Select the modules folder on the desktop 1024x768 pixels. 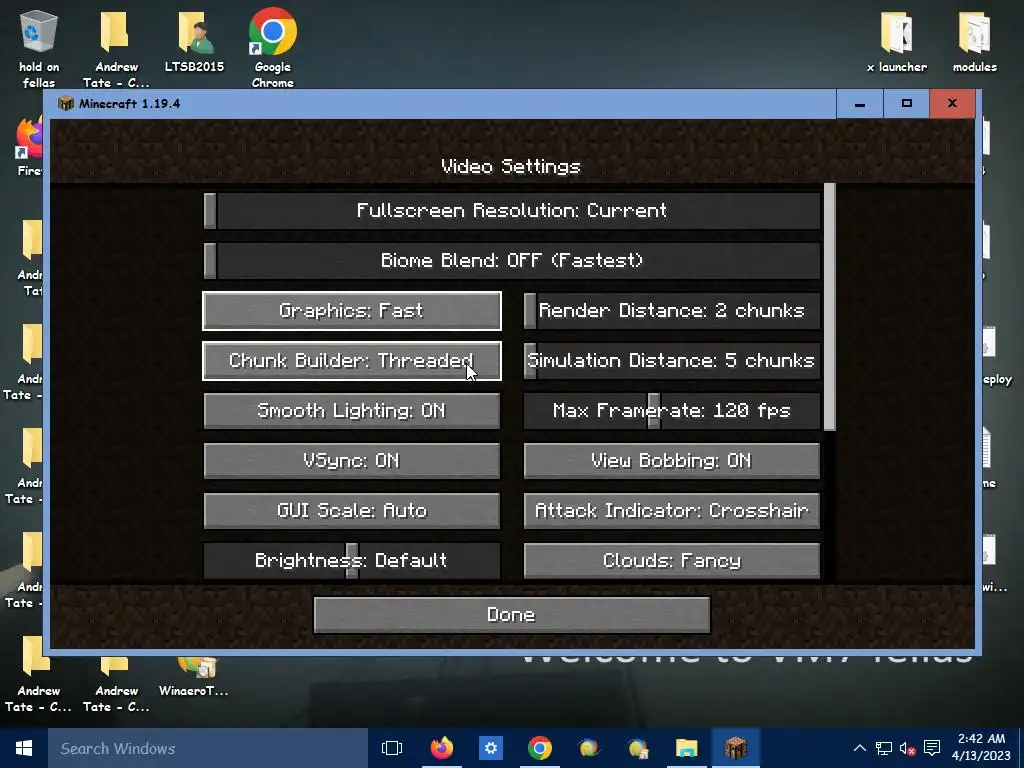pos(974,40)
